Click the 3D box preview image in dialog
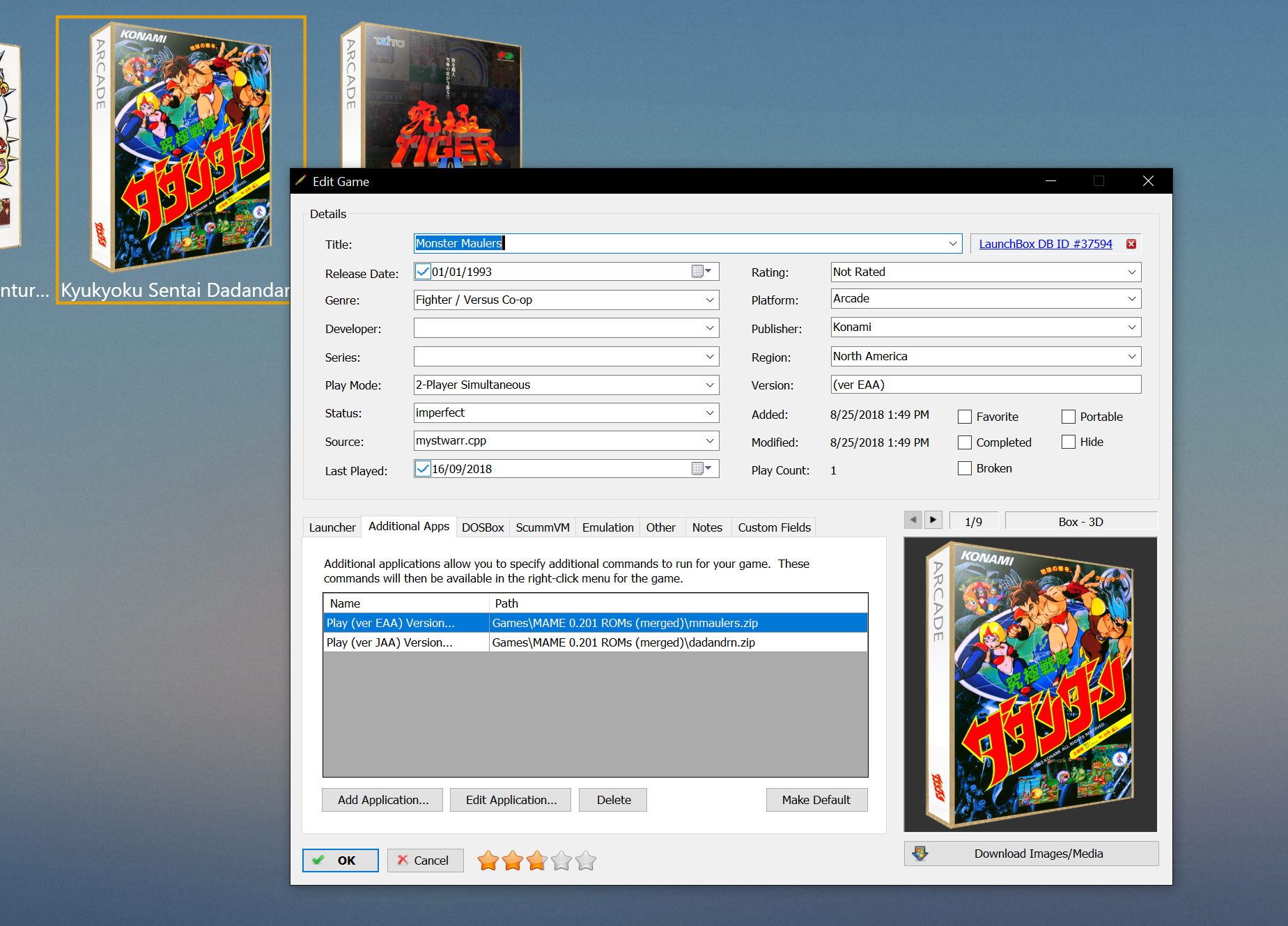The width and height of the screenshot is (1288, 926). coord(1030,684)
